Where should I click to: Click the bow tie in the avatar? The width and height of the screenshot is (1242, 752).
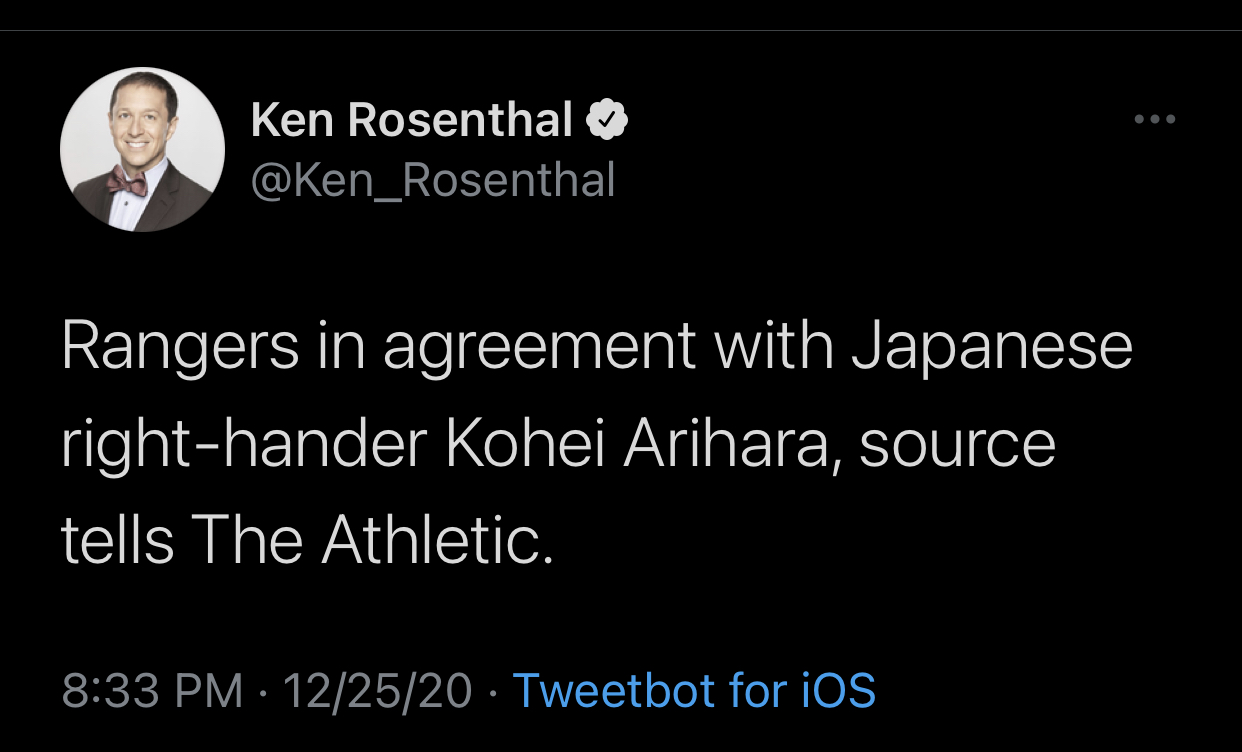127,180
